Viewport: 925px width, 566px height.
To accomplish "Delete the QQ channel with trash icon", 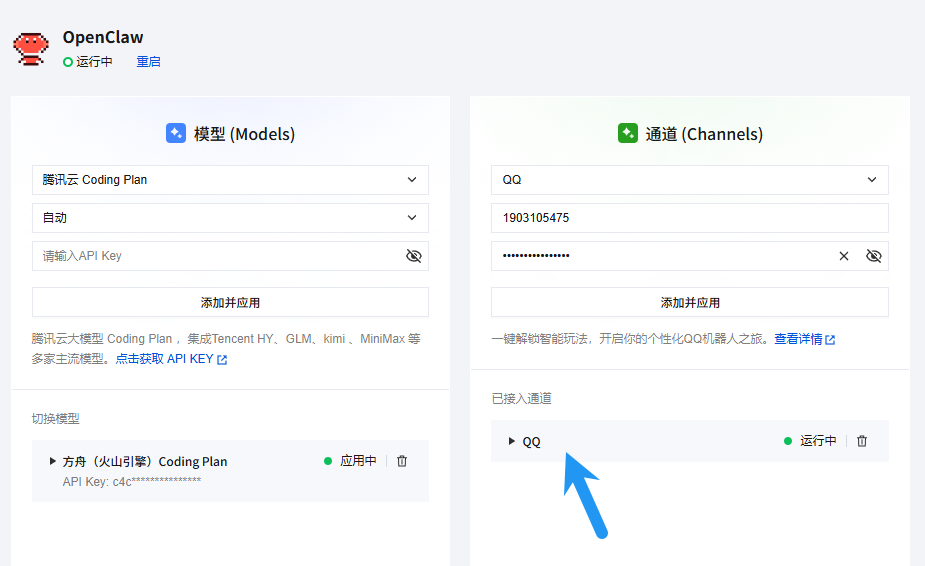I will (862, 441).
